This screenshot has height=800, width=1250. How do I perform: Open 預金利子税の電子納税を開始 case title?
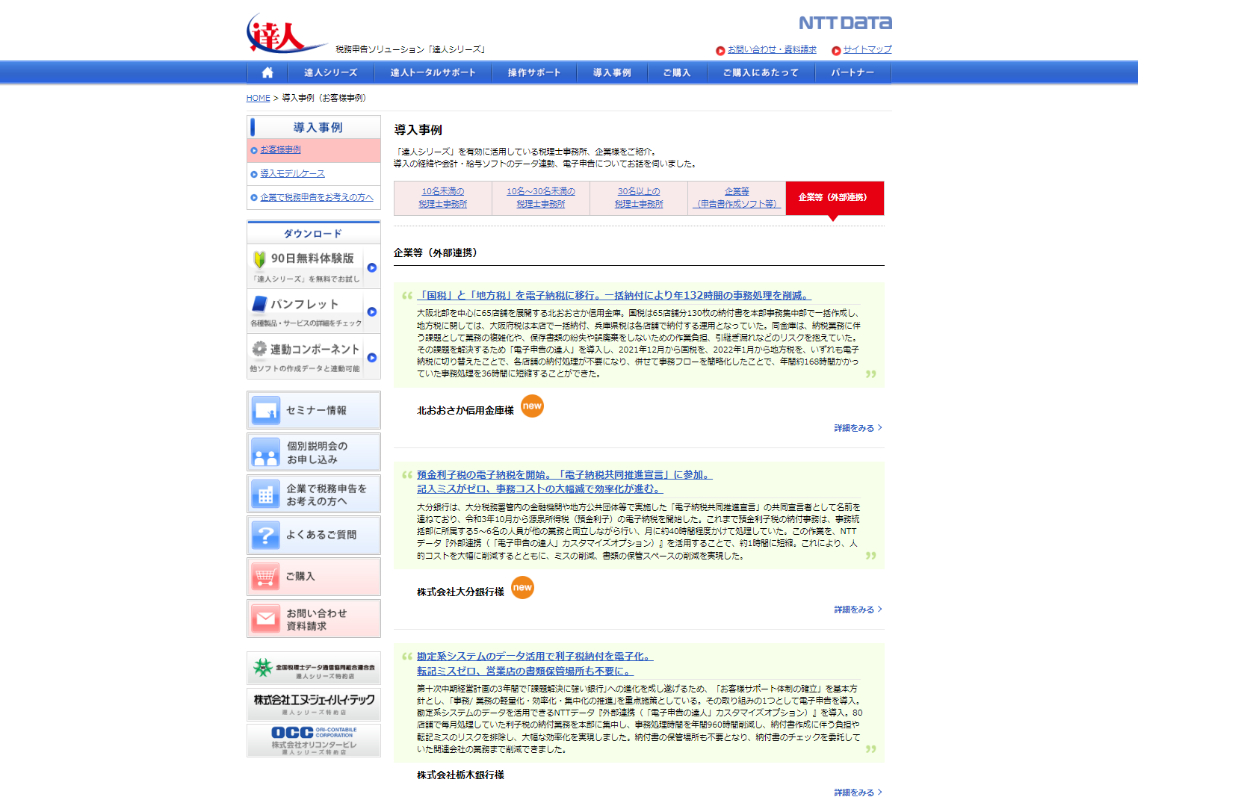point(565,482)
